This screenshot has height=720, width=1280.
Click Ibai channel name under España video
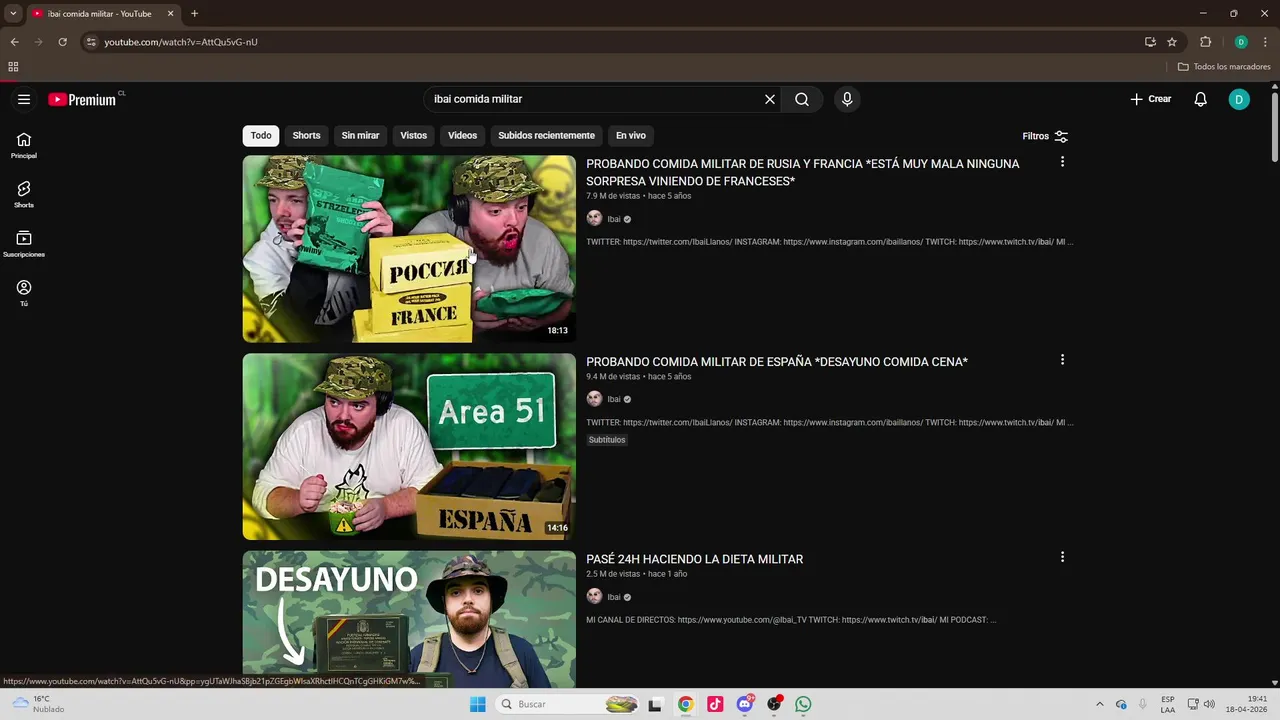point(614,399)
